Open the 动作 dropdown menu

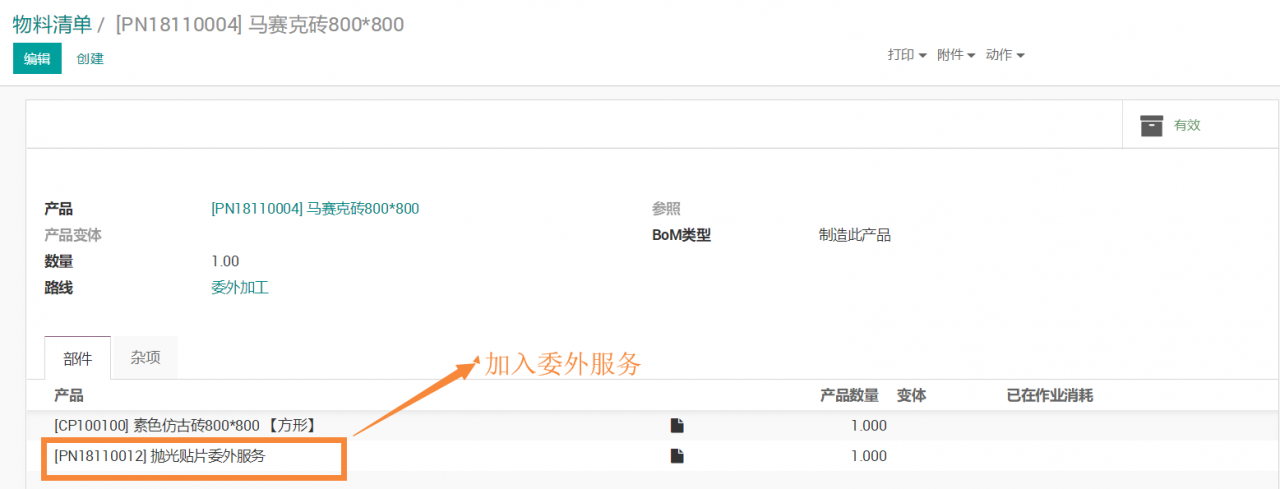(x=1005, y=55)
